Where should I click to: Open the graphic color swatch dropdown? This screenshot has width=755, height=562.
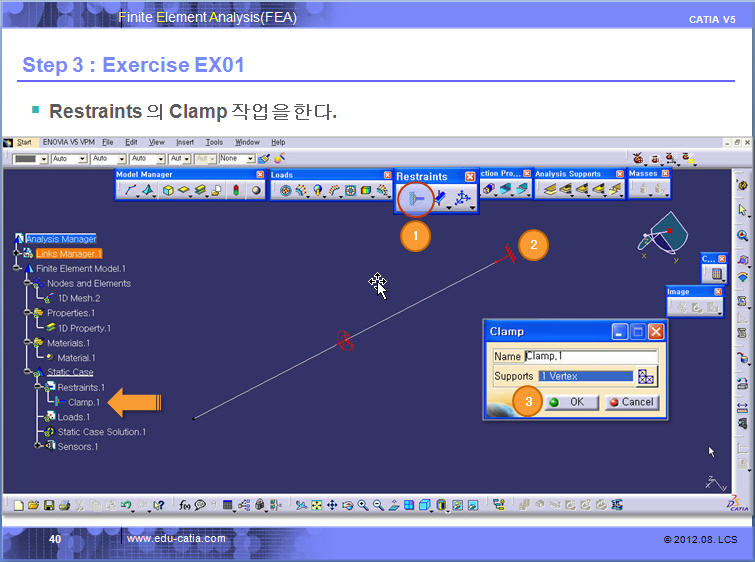(41, 159)
